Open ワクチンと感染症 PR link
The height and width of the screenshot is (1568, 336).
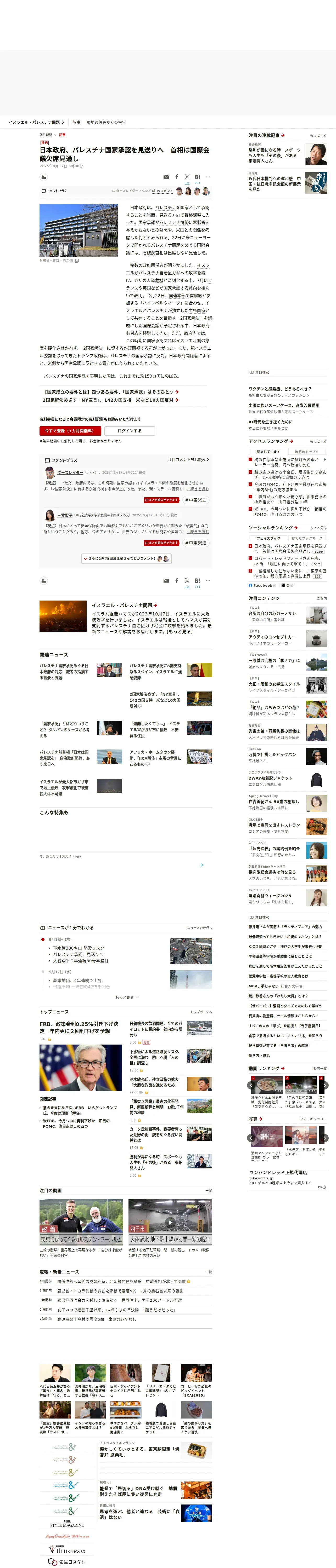pyautogui.click(x=280, y=389)
